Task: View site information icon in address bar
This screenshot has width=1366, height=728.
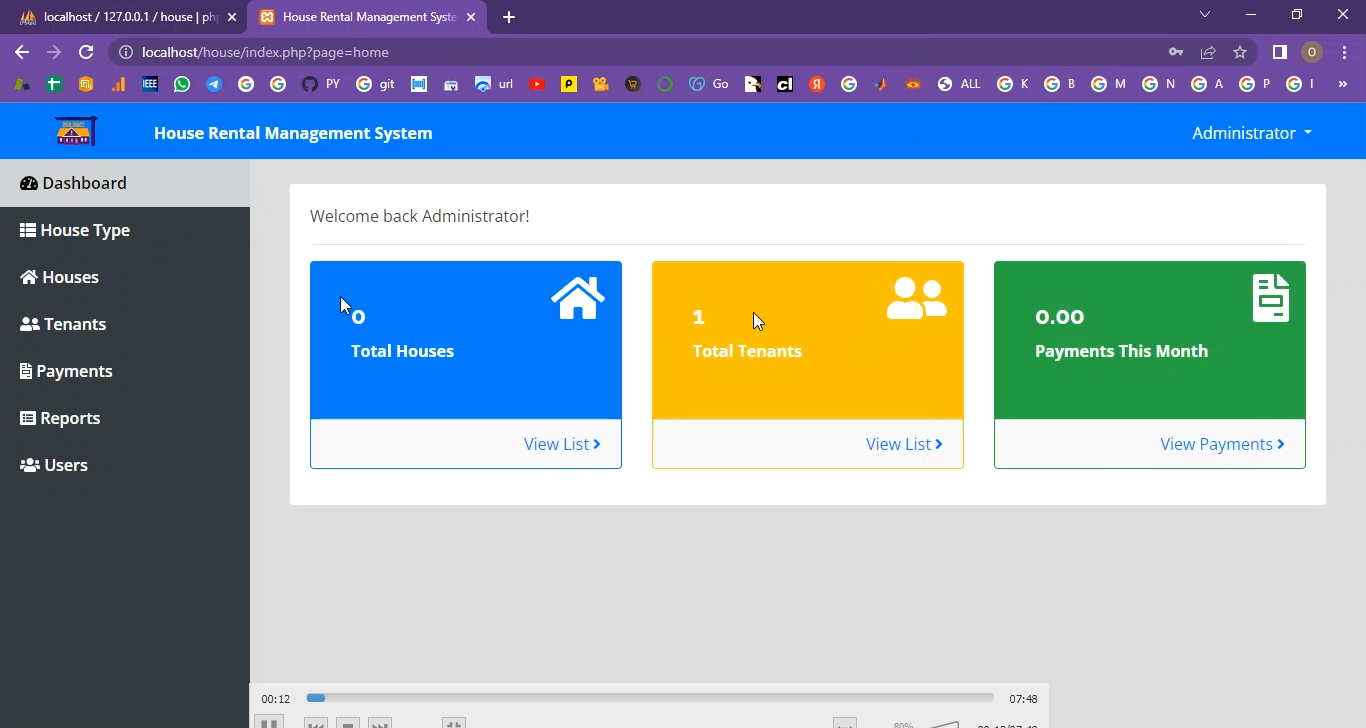Action: [x=125, y=52]
